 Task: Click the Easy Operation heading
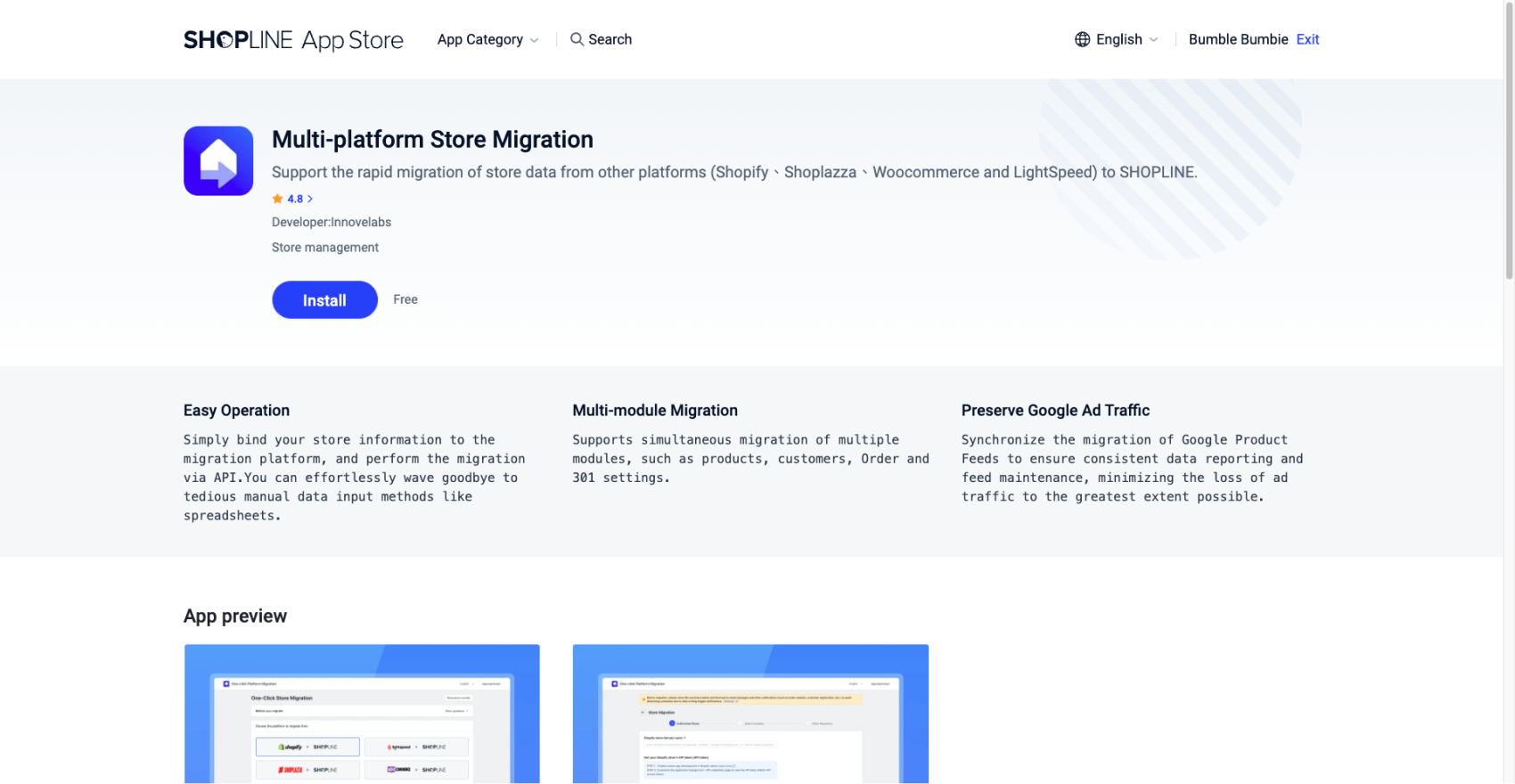236,410
